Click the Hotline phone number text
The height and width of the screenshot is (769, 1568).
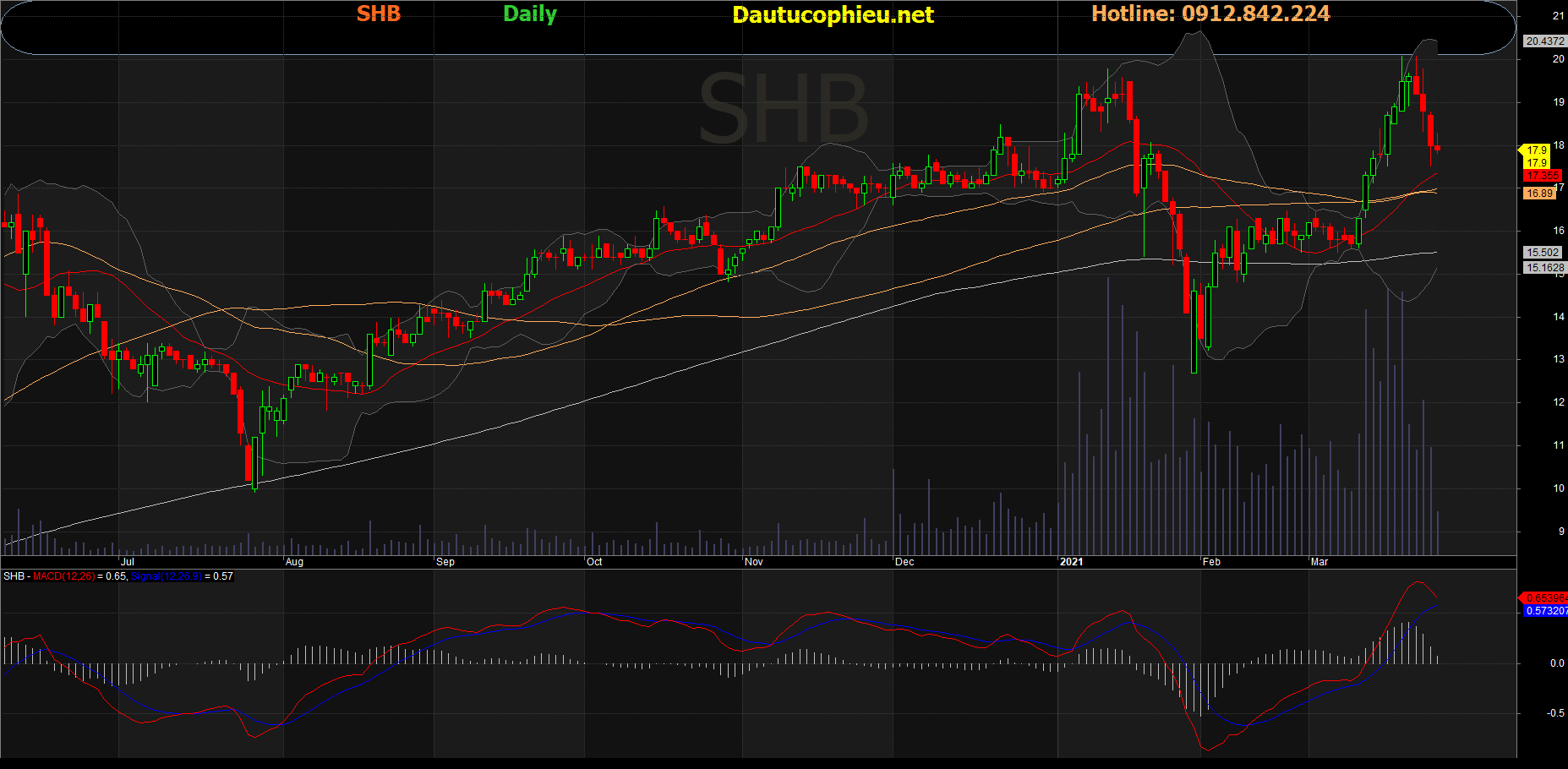pyautogui.click(x=1210, y=14)
